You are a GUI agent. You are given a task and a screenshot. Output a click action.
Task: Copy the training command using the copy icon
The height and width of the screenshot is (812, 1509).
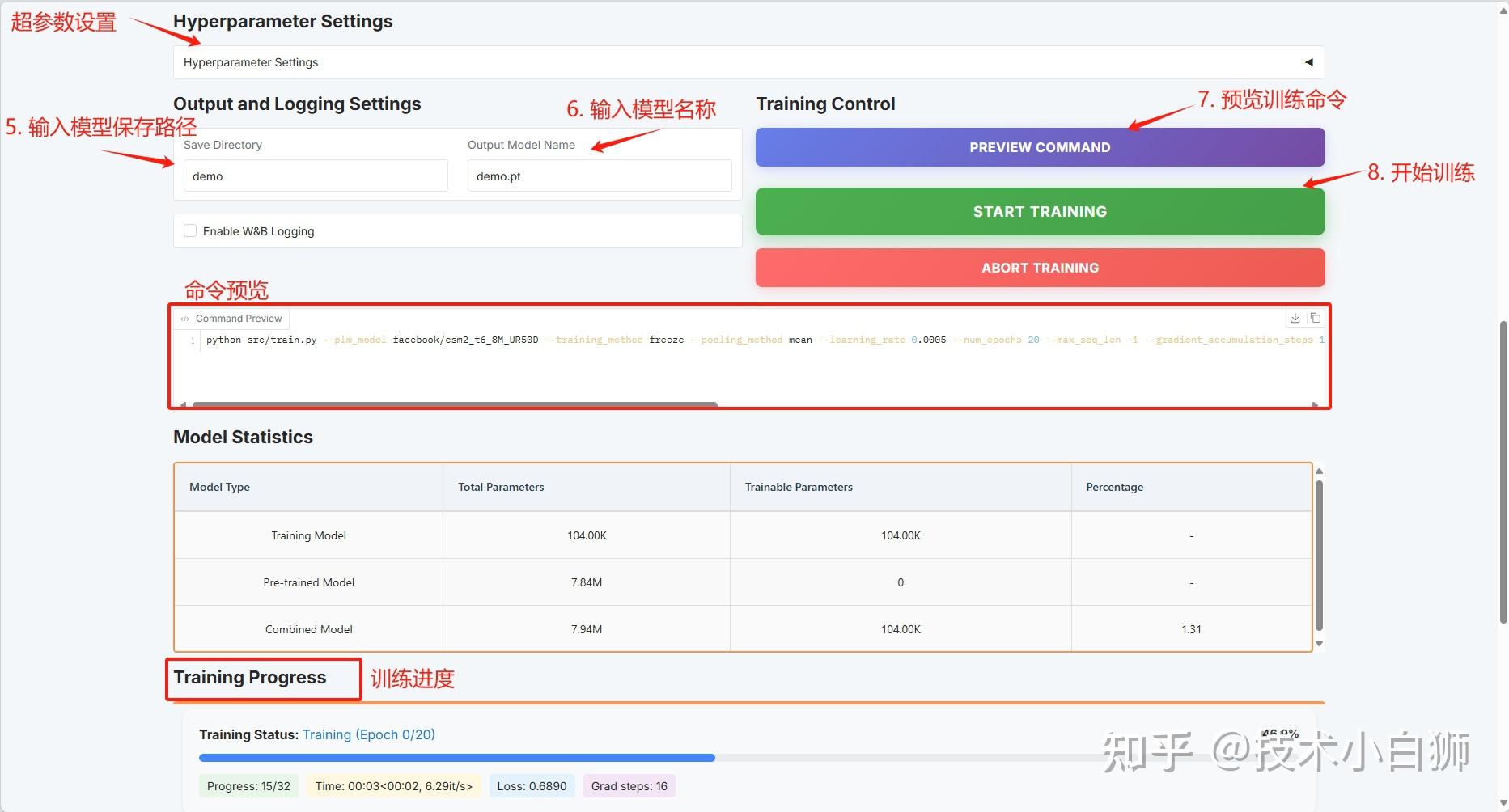[1316, 318]
